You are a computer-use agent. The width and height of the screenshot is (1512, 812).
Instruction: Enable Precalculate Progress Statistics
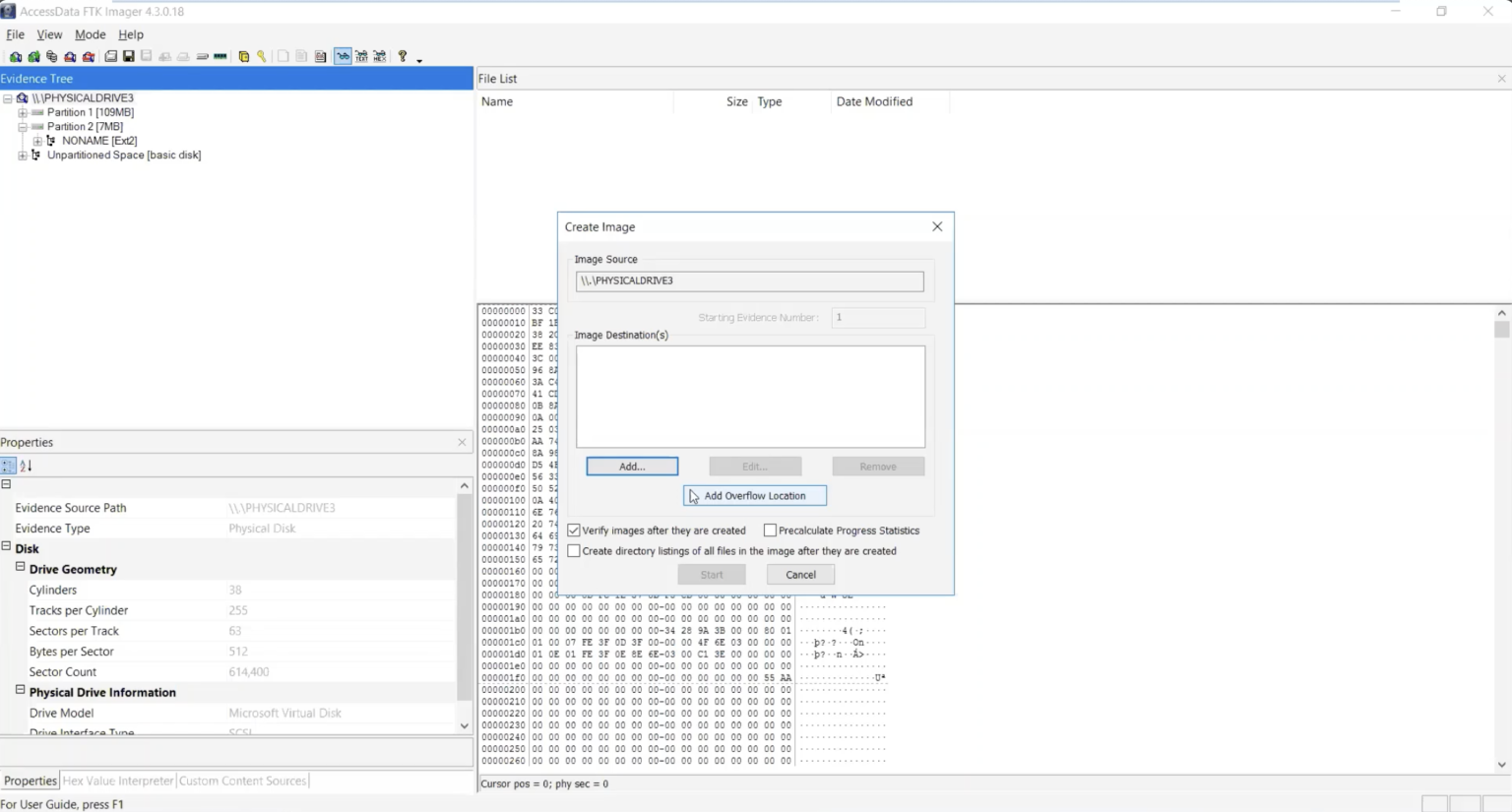click(771, 530)
